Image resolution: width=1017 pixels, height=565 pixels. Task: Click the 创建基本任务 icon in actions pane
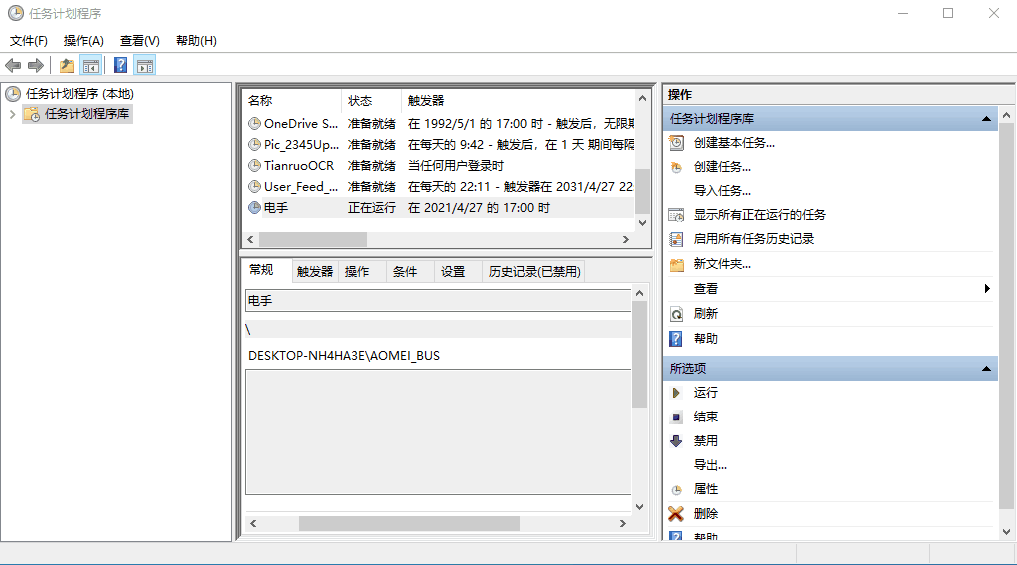[x=677, y=143]
